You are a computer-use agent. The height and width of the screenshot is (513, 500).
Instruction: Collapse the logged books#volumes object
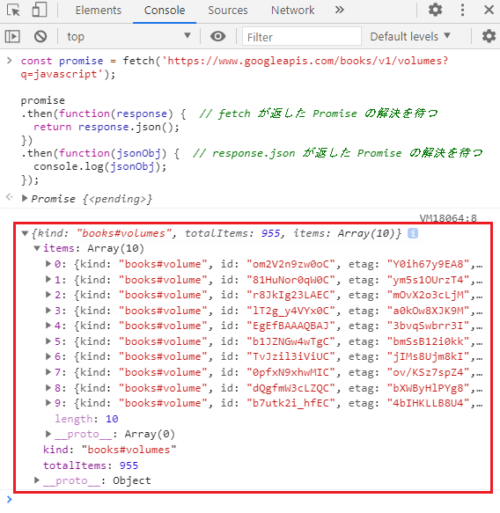click(x=25, y=233)
